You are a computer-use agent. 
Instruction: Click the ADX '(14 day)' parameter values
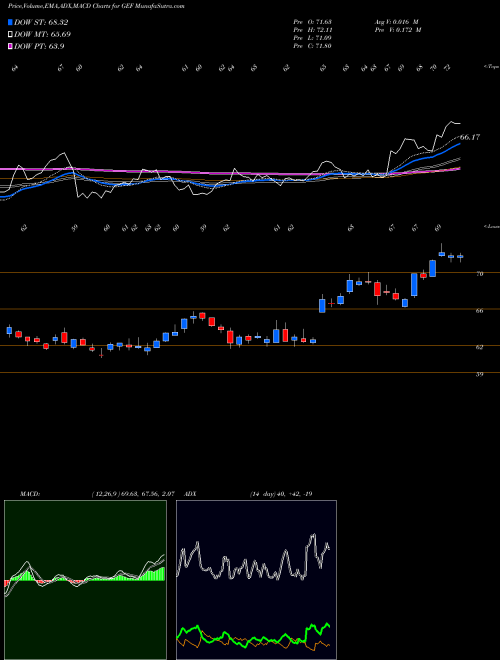tap(281, 494)
